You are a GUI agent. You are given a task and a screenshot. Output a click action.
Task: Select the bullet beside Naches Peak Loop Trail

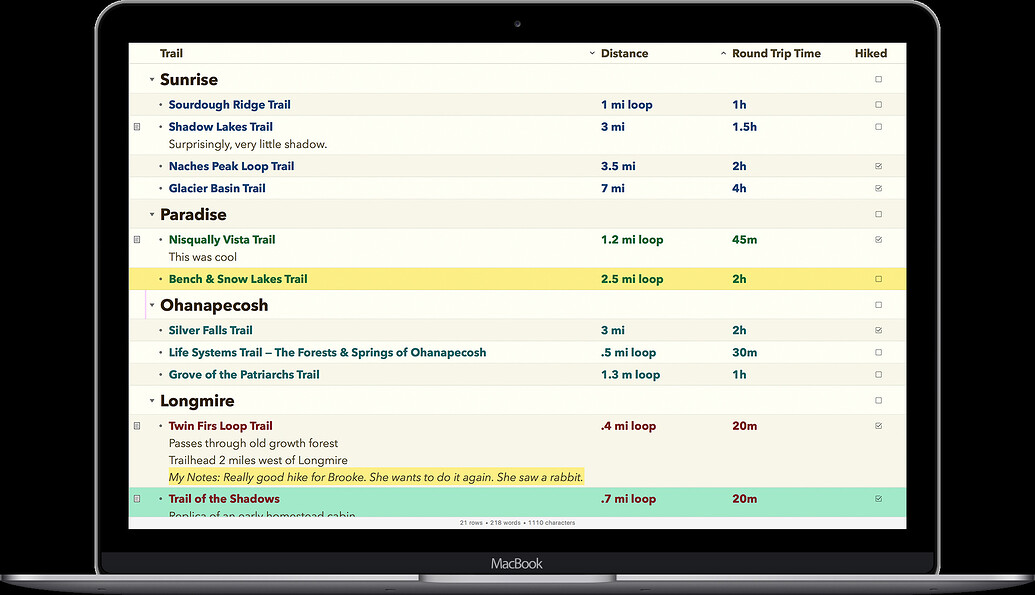point(158,166)
